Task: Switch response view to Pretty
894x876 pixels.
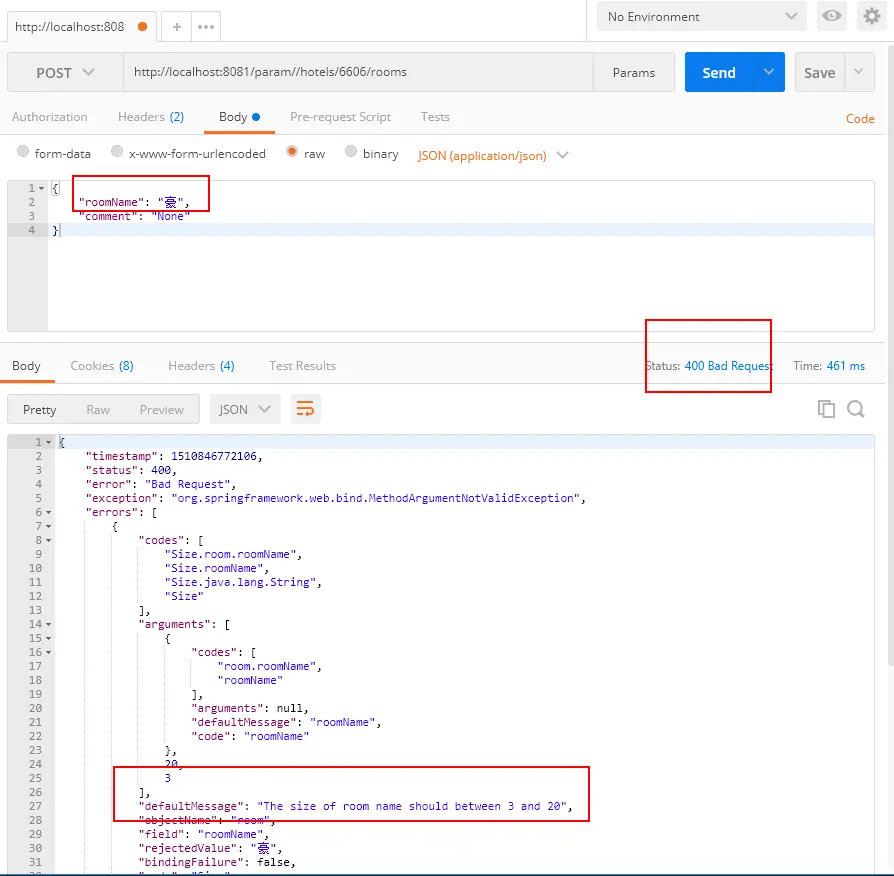Action: (x=39, y=409)
